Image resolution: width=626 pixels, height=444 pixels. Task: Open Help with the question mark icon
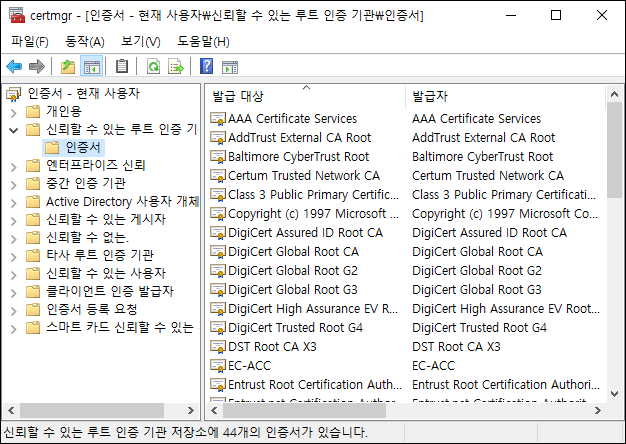[x=206, y=66]
